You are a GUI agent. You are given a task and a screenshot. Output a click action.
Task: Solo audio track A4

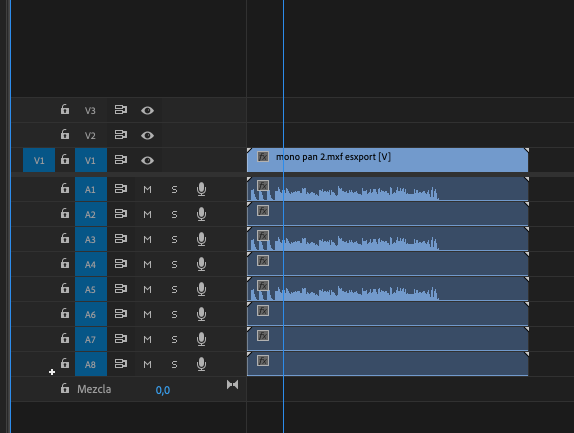pyautogui.click(x=174, y=265)
